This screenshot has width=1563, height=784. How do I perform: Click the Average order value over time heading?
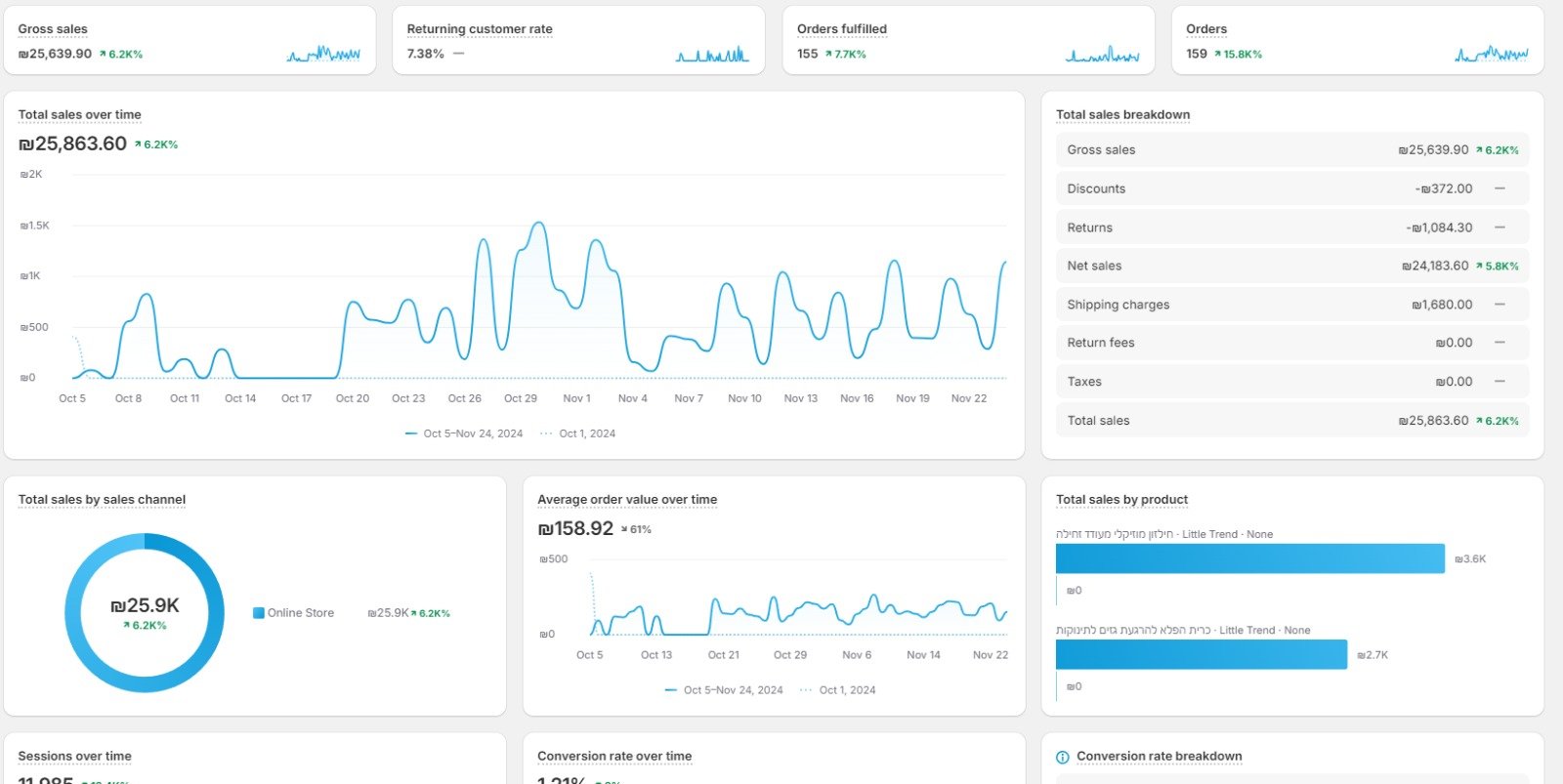click(x=626, y=499)
